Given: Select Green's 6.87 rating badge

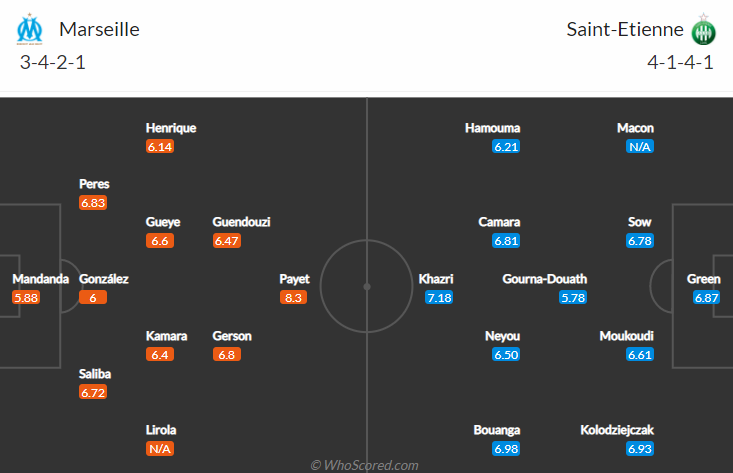Looking at the screenshot, I should (x=706, y=297).
